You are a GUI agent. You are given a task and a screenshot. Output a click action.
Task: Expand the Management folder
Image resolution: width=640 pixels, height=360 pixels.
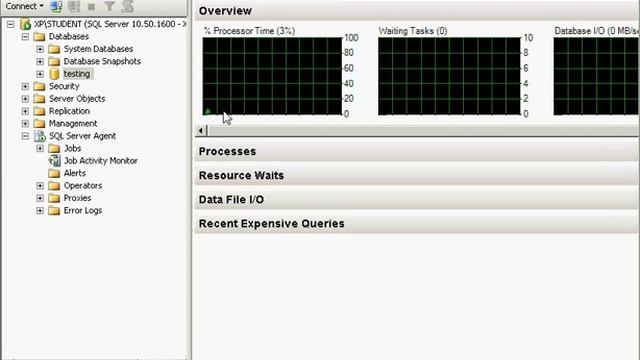25,124
